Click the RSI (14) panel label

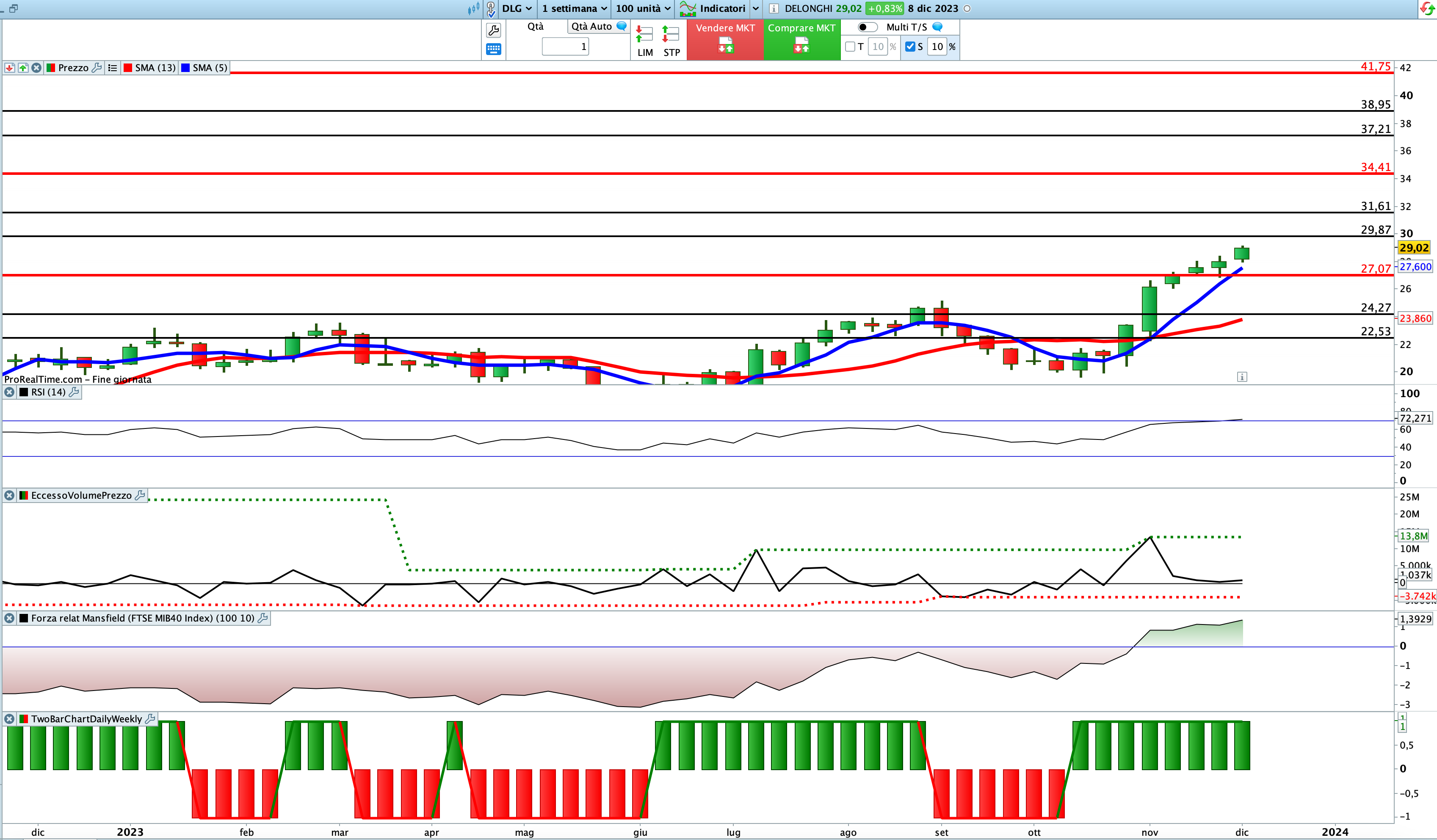pyautogui.click(x=48, y=392)
